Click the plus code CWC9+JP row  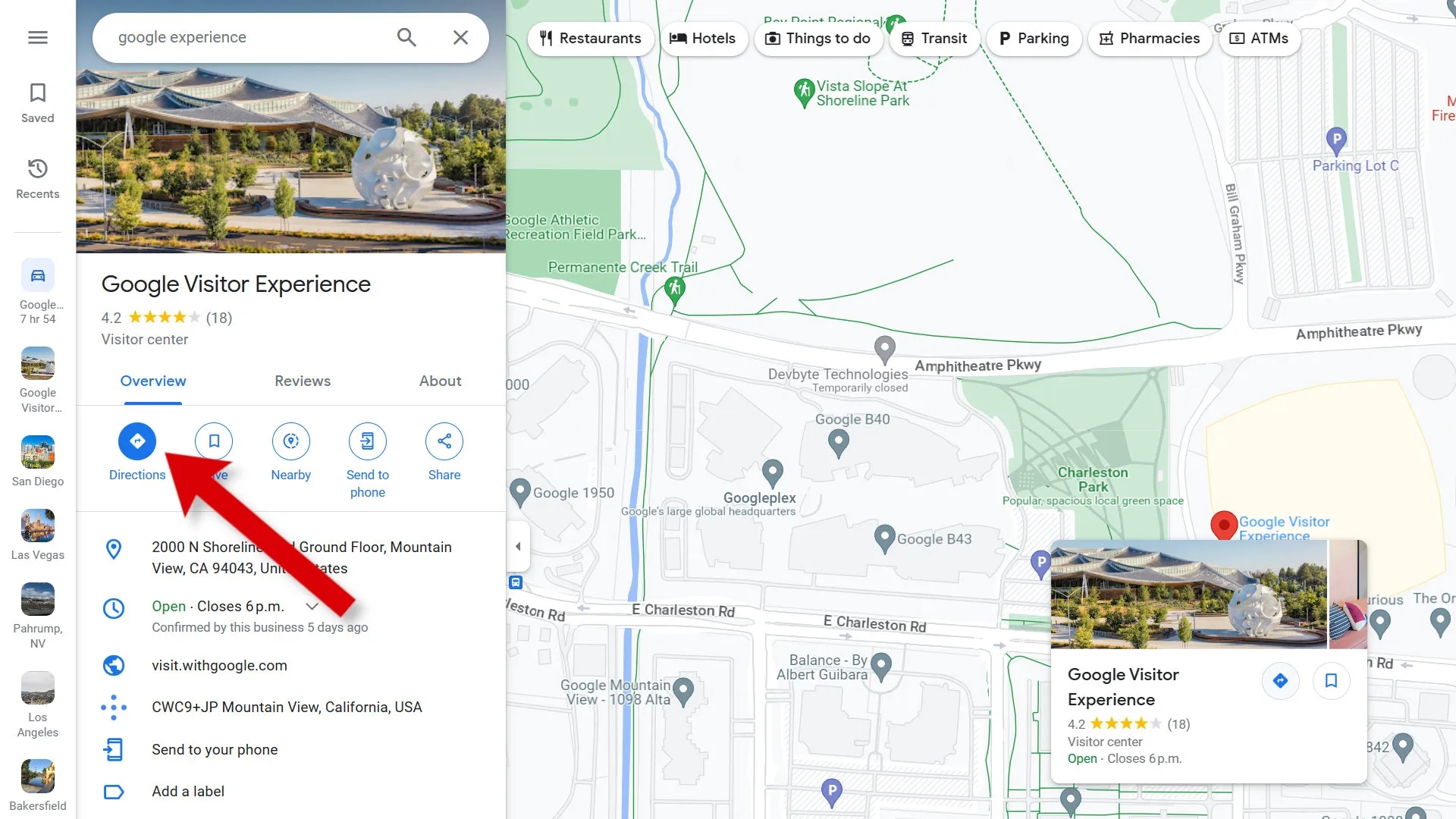[291, 707]
